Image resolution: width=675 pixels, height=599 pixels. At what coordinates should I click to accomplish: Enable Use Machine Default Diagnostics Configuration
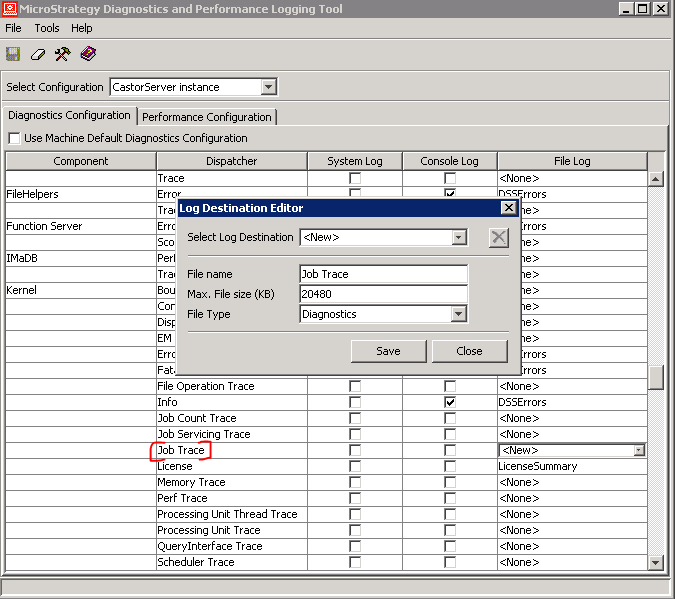[15, 138]
